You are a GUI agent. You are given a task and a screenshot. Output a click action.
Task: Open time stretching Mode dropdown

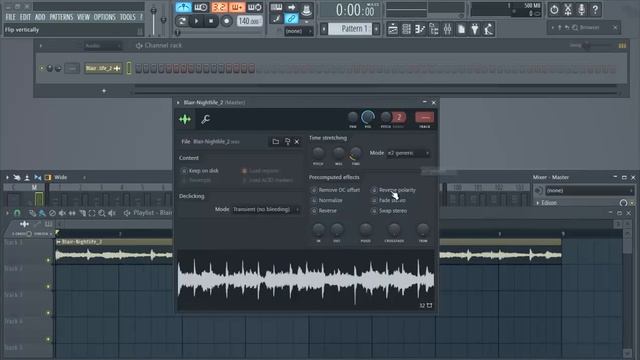pyautogui.click(x=408, y=153)
